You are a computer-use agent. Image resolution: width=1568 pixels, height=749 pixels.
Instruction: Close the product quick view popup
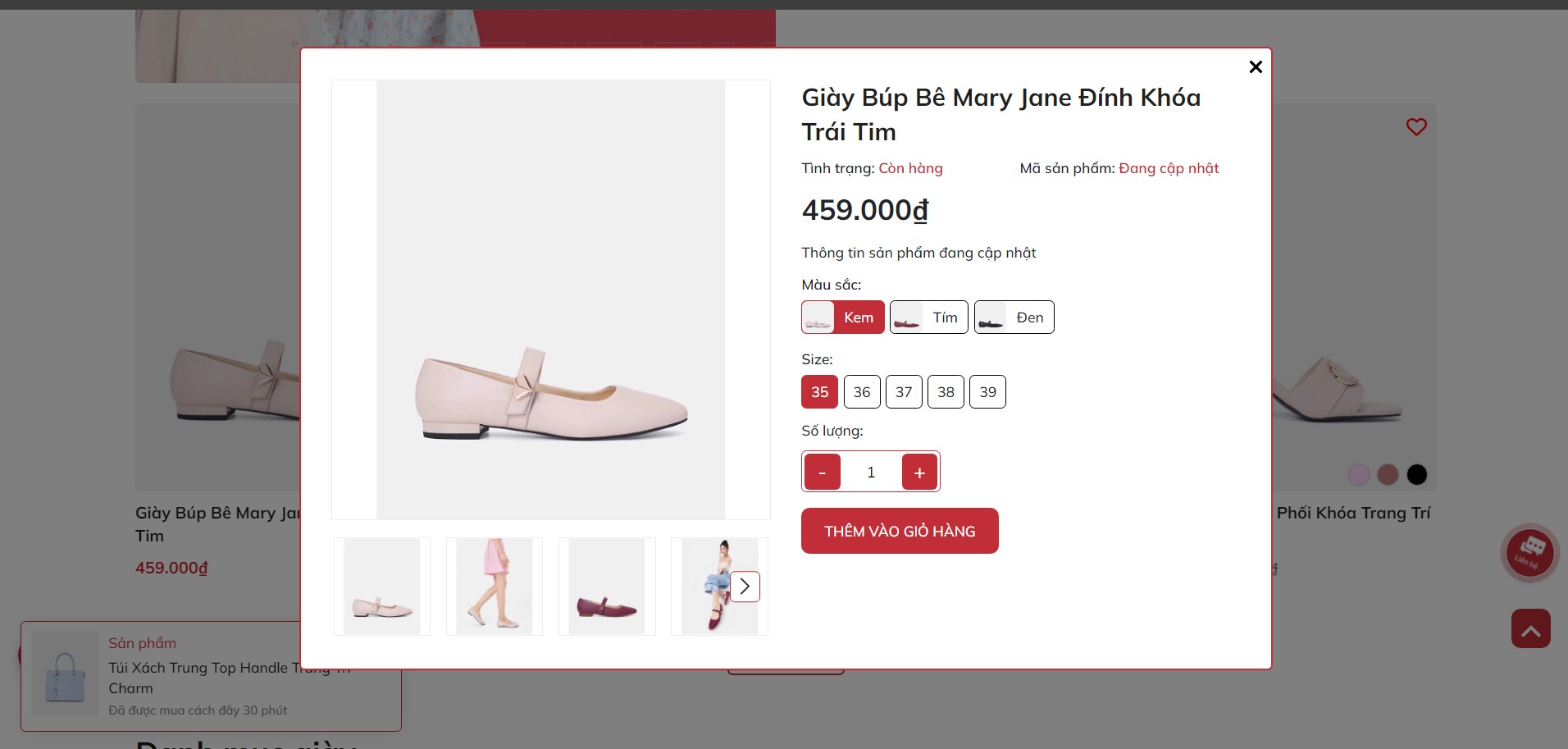(1255, 67)
